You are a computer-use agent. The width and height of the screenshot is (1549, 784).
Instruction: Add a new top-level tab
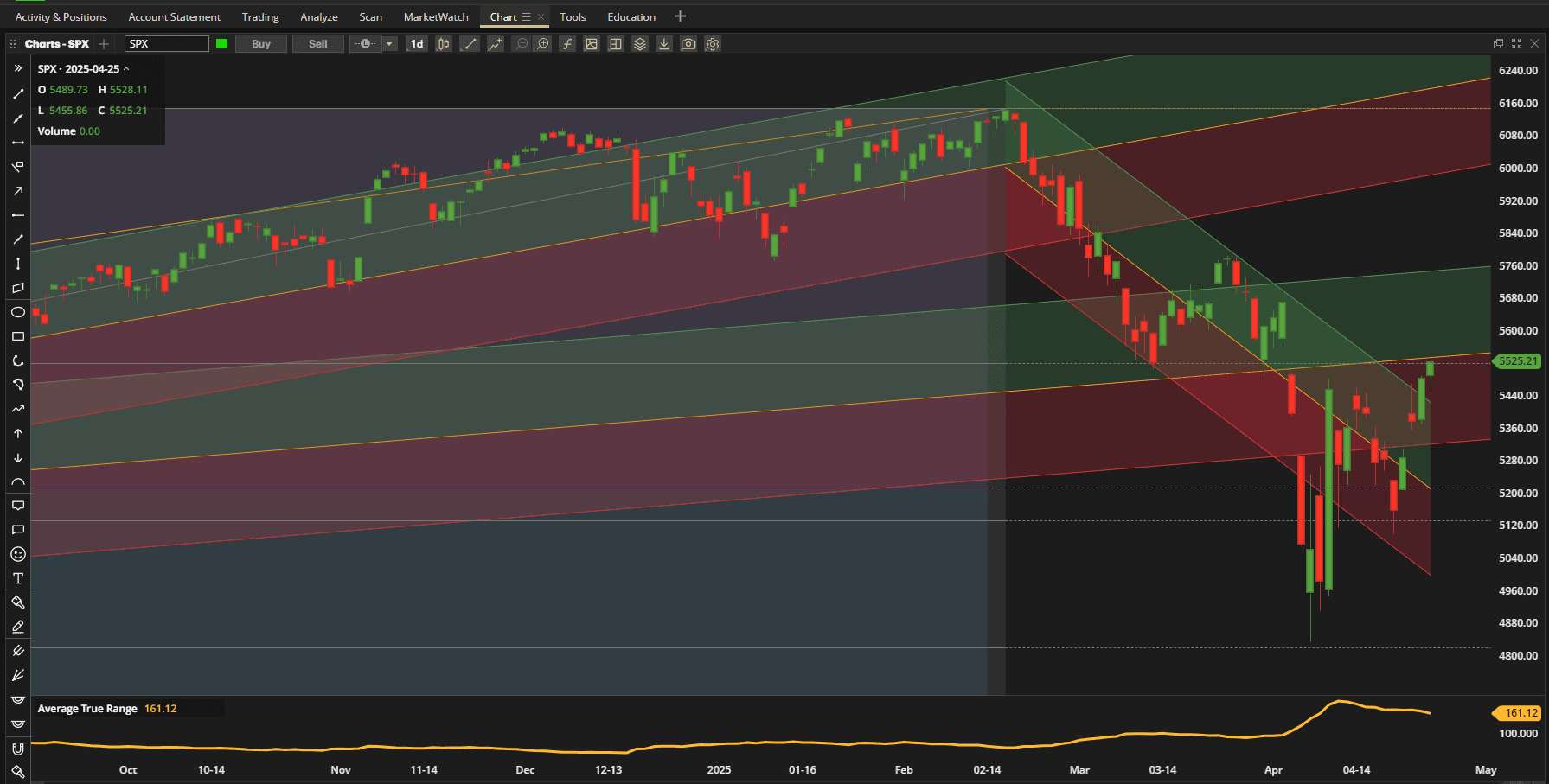[680, 16]
